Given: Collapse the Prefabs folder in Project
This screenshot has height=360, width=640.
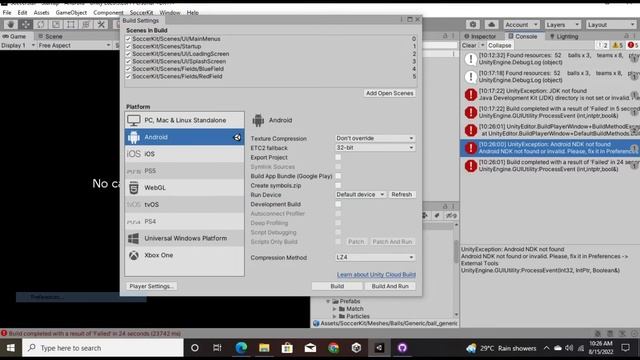Looking at the screenshot, I should point(328,301).
